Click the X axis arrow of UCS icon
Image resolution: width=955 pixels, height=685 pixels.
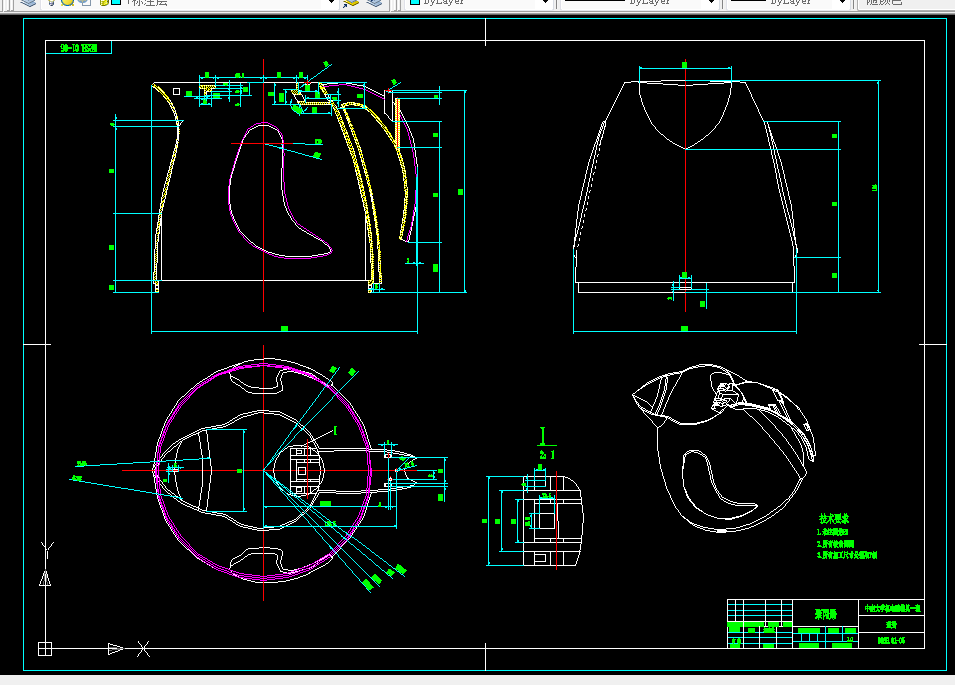pos(116,649)
